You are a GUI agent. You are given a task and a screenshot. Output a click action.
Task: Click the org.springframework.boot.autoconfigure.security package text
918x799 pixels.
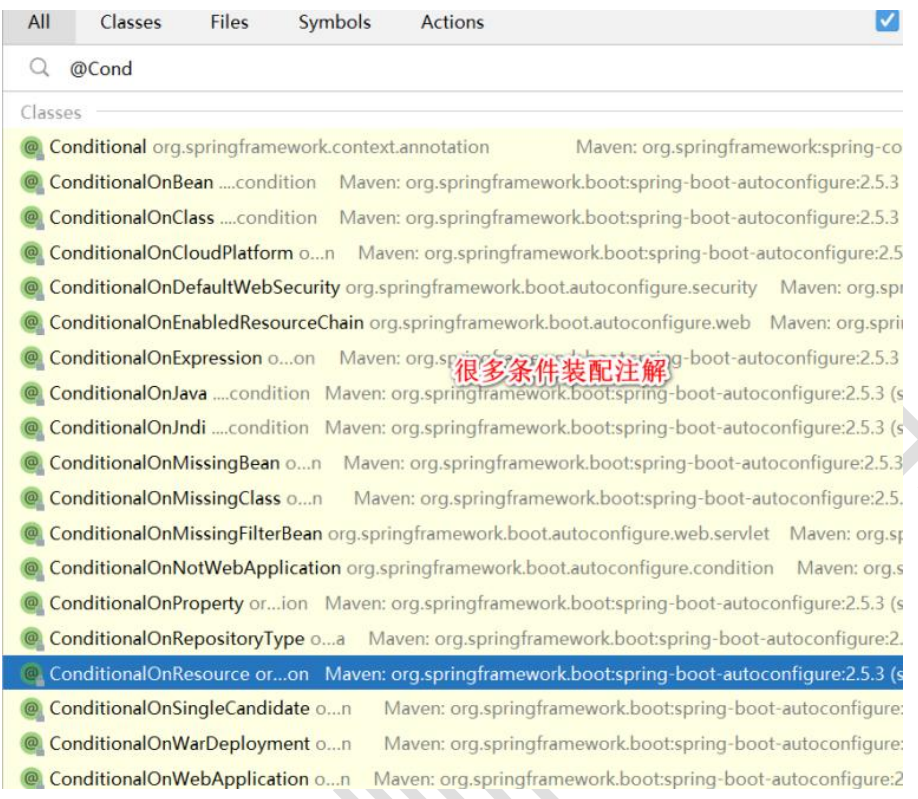(551, 288)
